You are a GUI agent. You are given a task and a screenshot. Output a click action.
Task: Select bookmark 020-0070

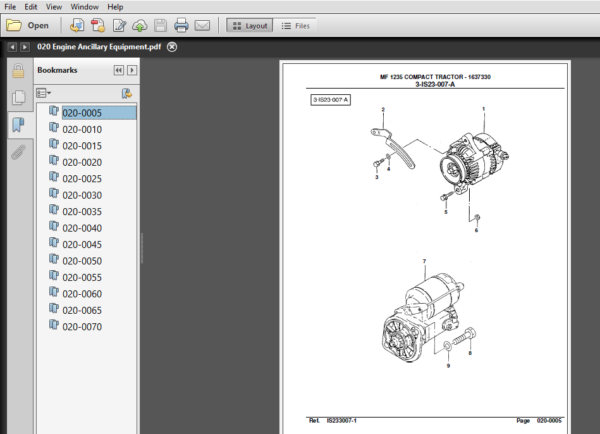tap(82, 327)
